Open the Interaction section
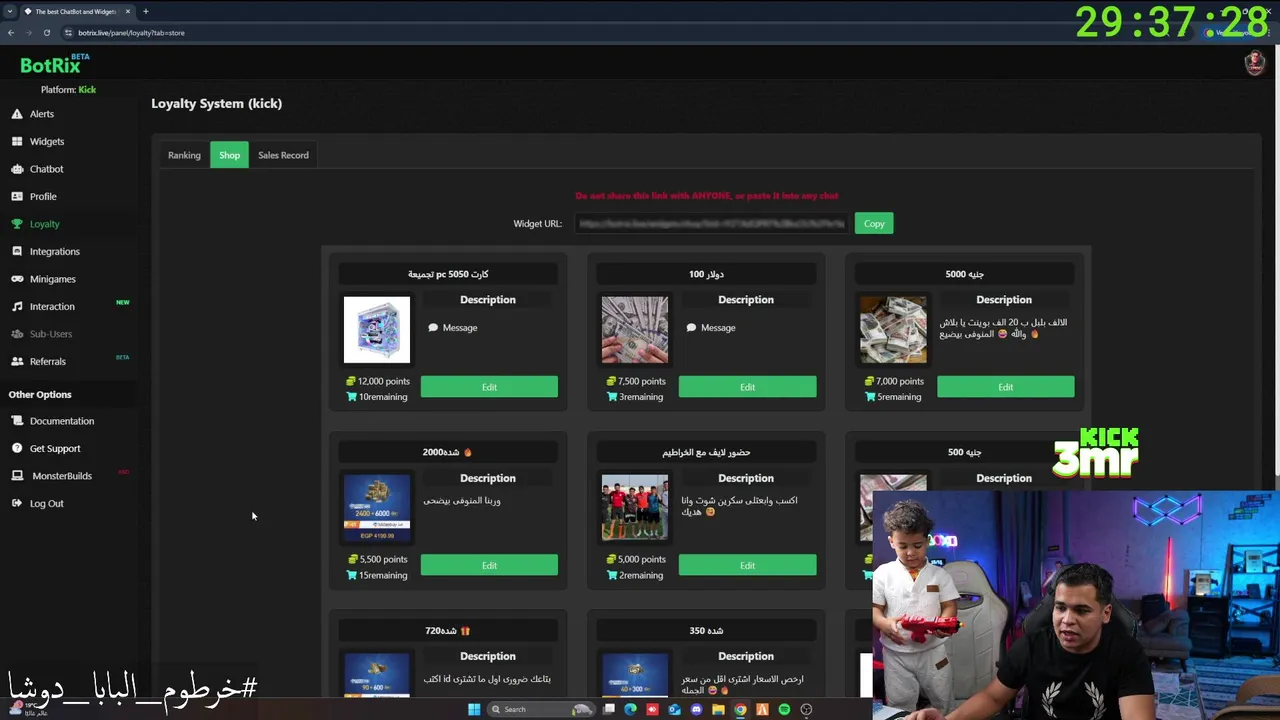 52,306
